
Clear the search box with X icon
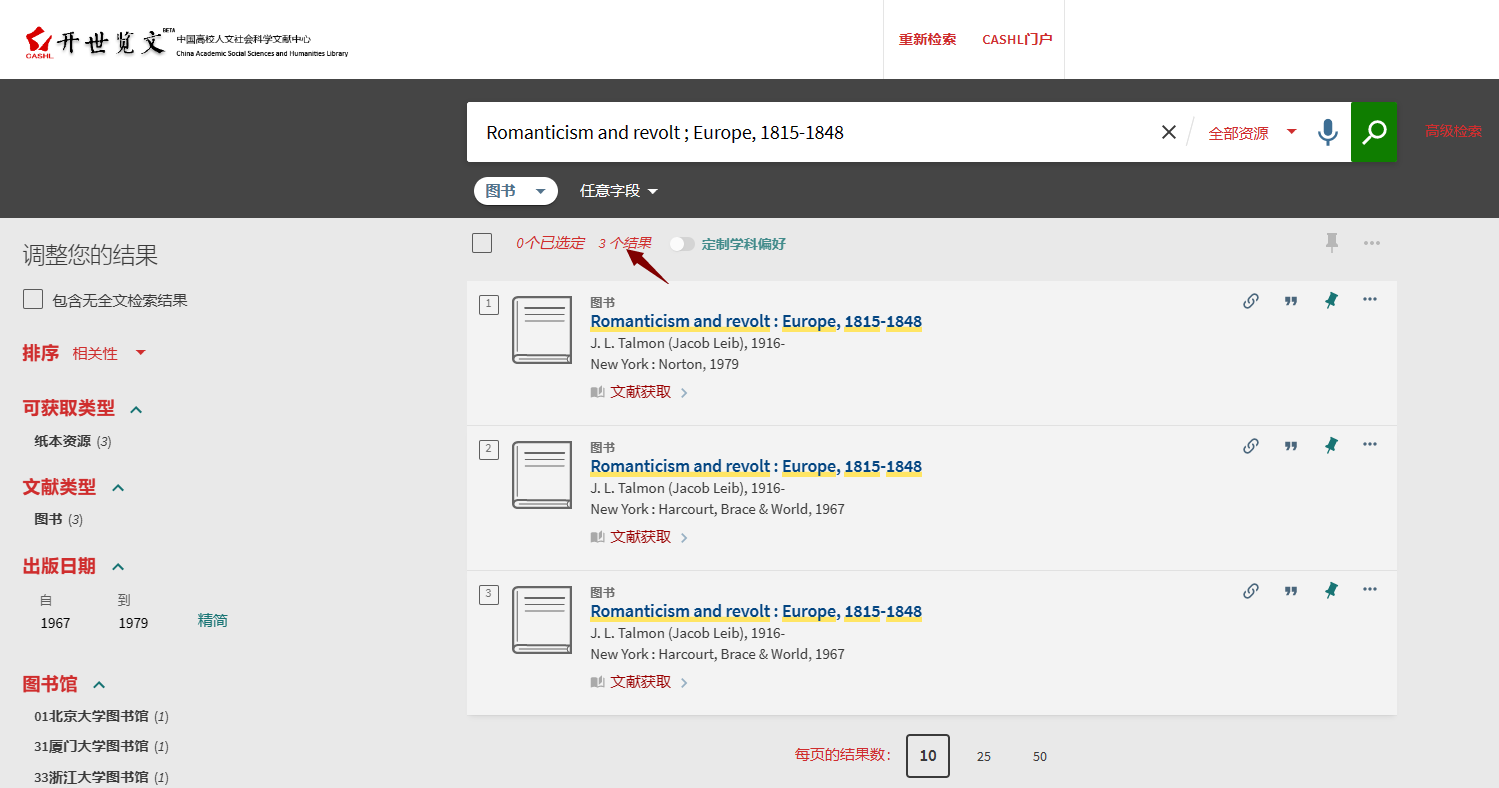click(1168, 132)
